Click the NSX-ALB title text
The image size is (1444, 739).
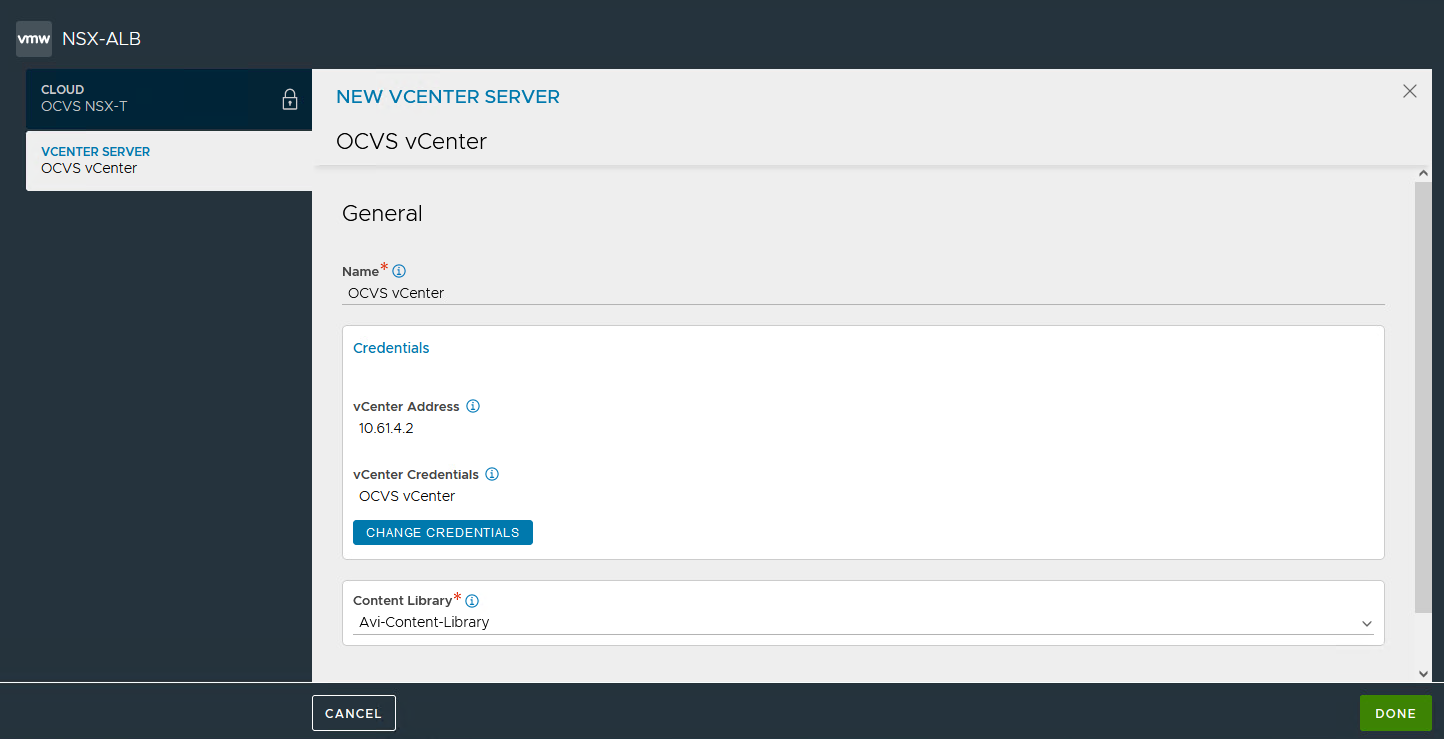point(101,39)
